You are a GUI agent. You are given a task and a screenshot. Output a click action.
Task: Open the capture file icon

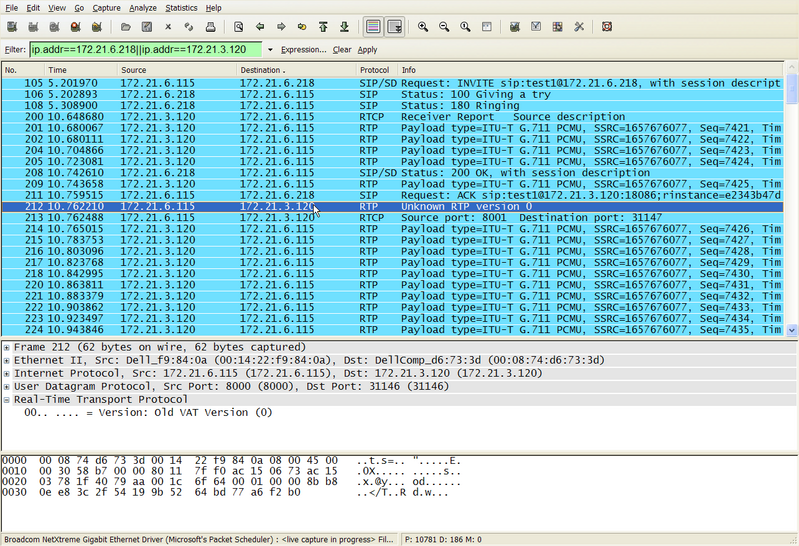(125, 27)
